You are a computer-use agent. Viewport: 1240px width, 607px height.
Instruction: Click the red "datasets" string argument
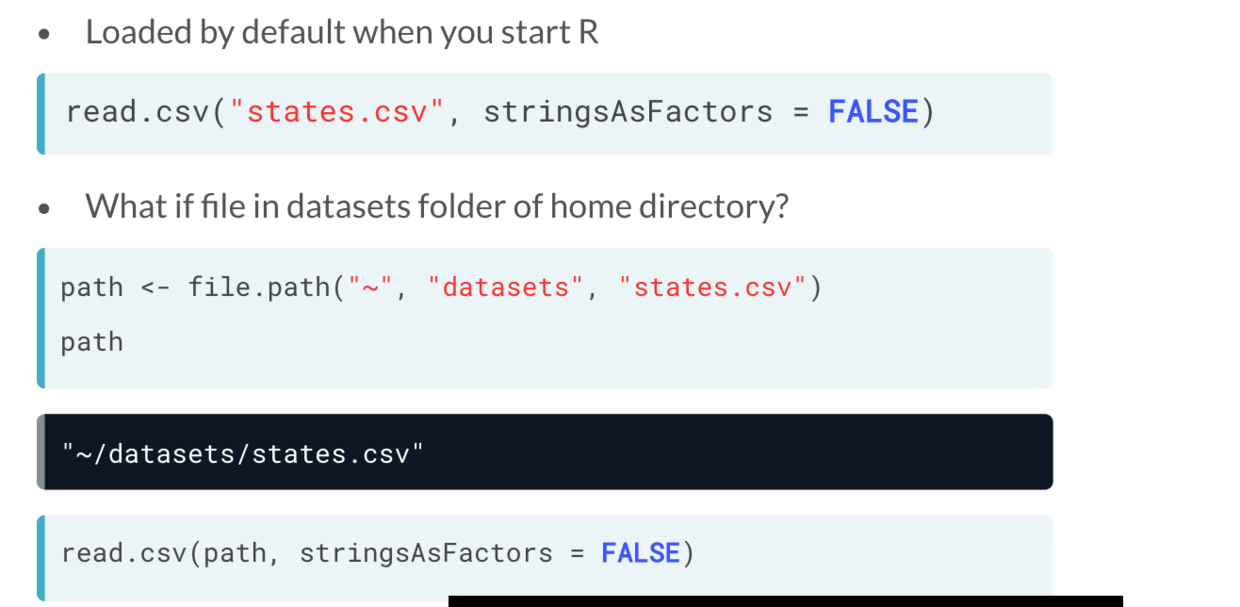point(505,288)
